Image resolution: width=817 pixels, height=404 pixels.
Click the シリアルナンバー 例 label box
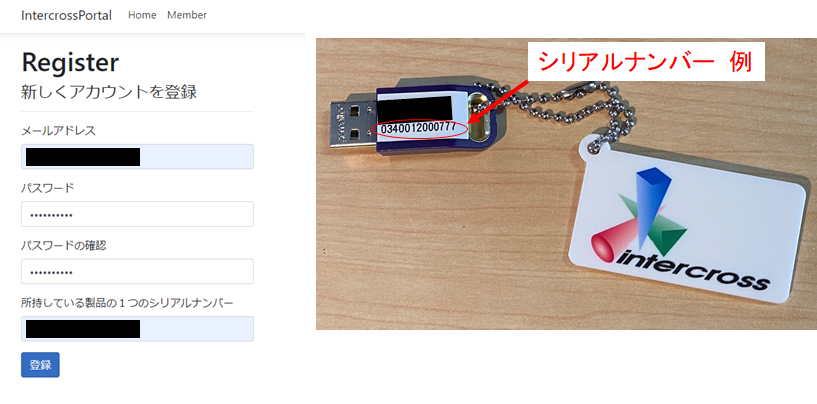point(646,62)
